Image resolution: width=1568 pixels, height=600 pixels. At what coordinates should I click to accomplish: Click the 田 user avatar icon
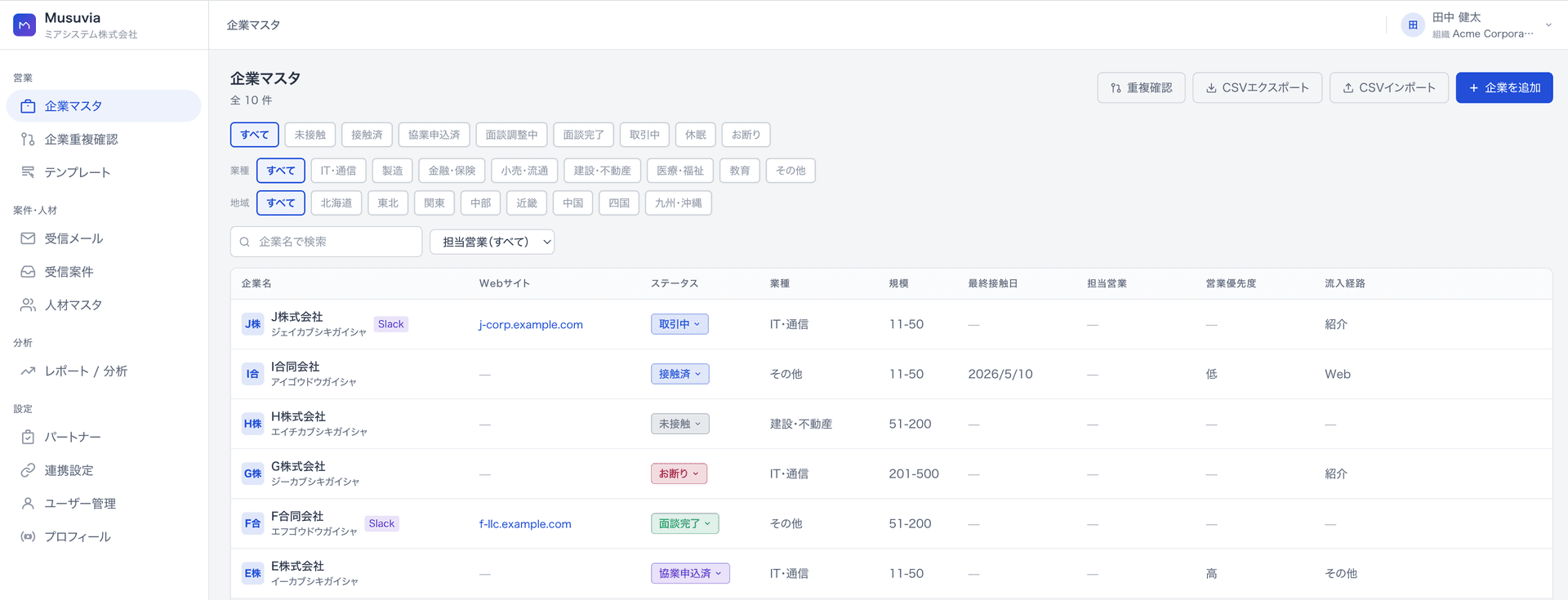click(x=1413, y=25)
